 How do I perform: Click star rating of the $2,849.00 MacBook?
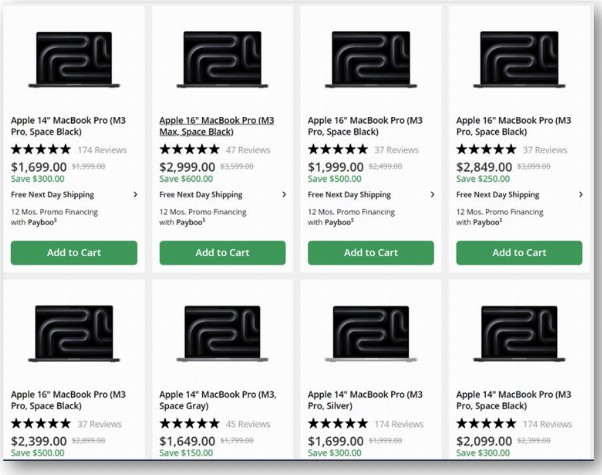point(486,149)
